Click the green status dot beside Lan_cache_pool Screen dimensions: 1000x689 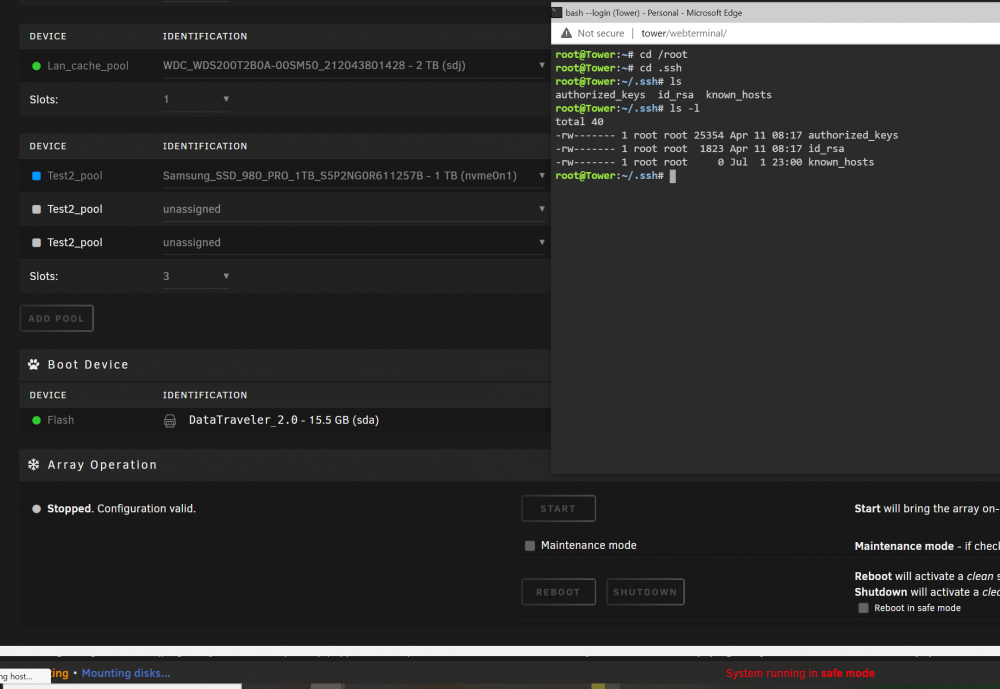click(x=36, y=66)
